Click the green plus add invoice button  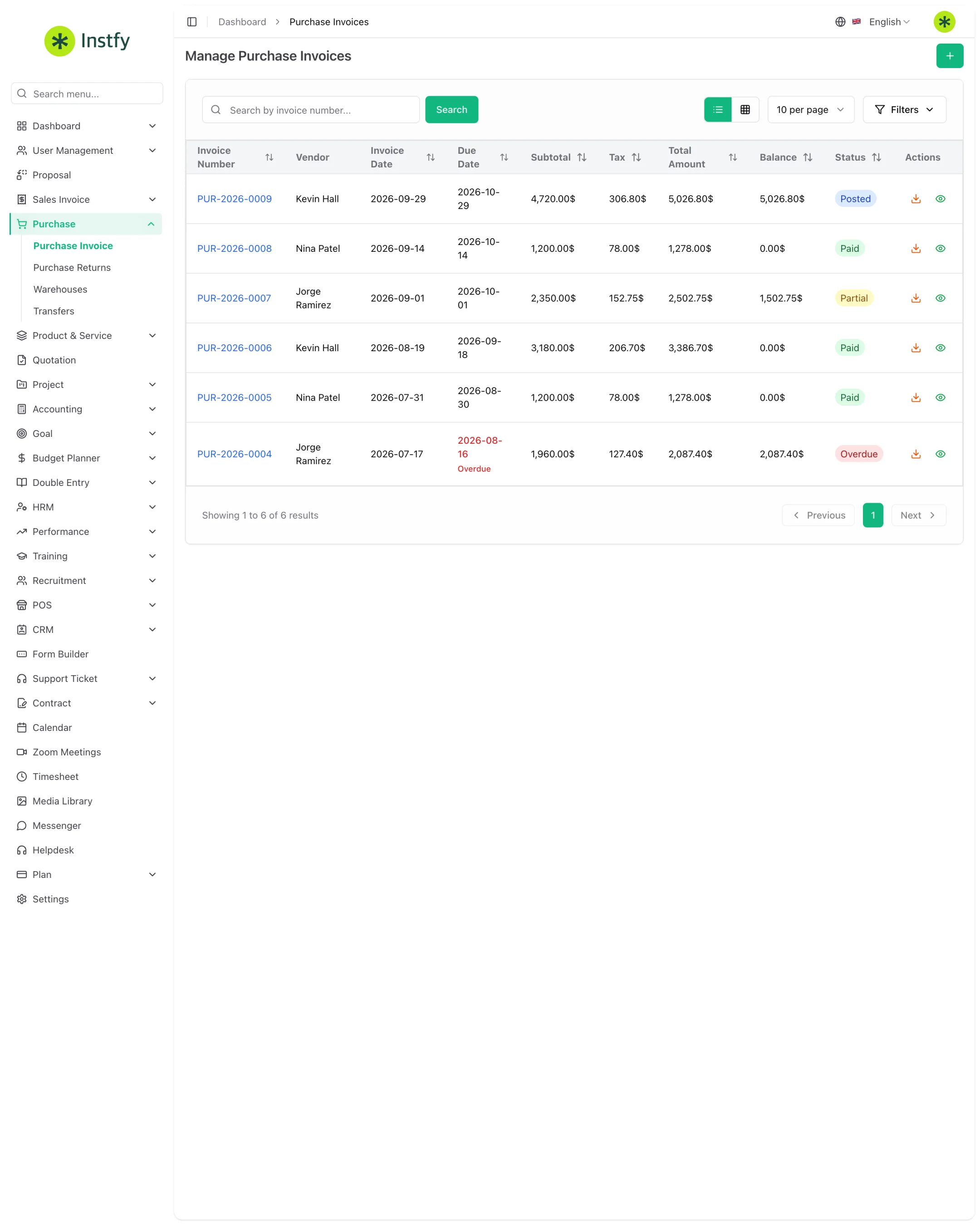(949, 56)
